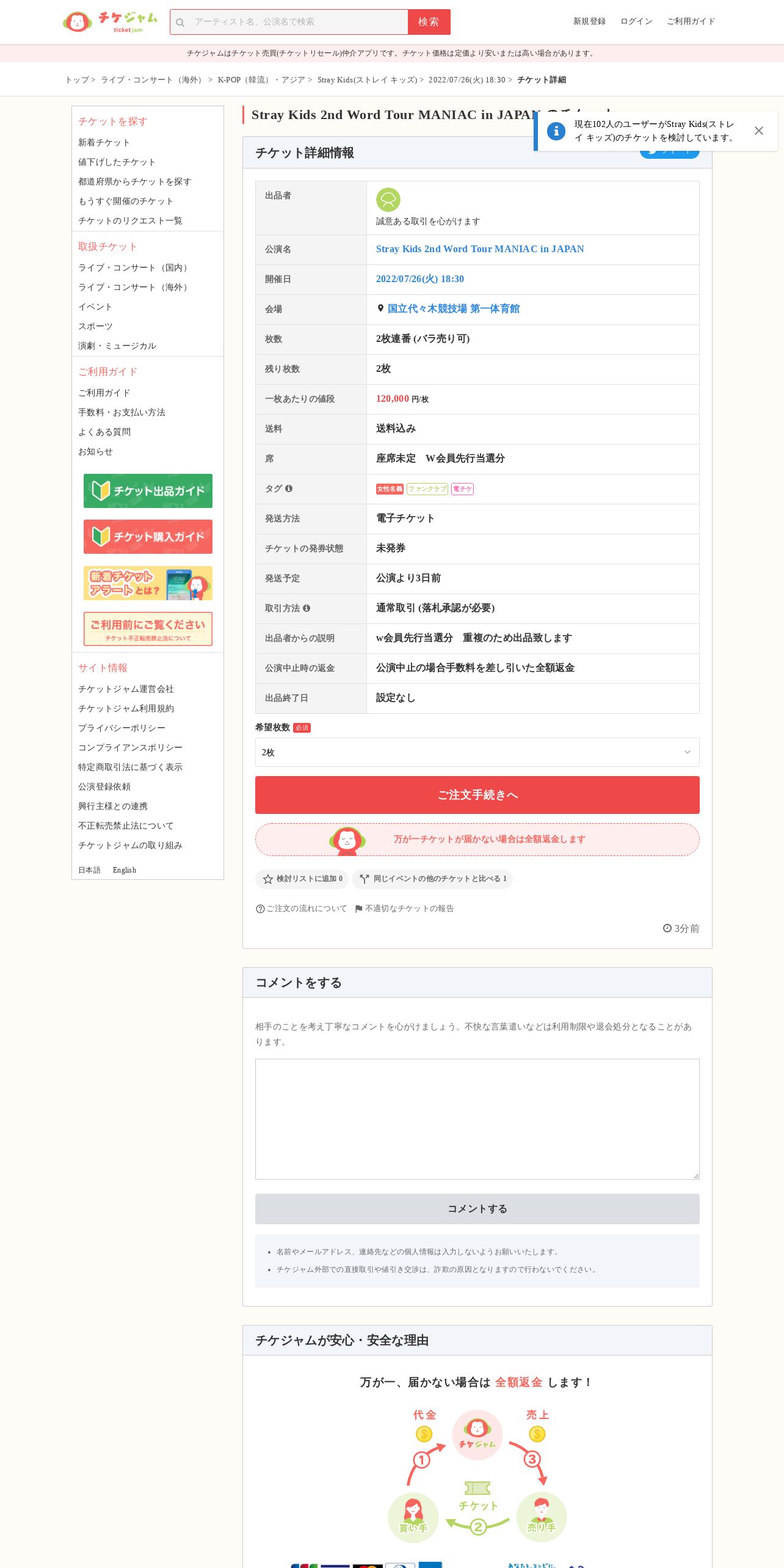784x1568 pixels.
Task: Open the Stray Kids 2nd Word Tour event link
Action: pos(480,249)
